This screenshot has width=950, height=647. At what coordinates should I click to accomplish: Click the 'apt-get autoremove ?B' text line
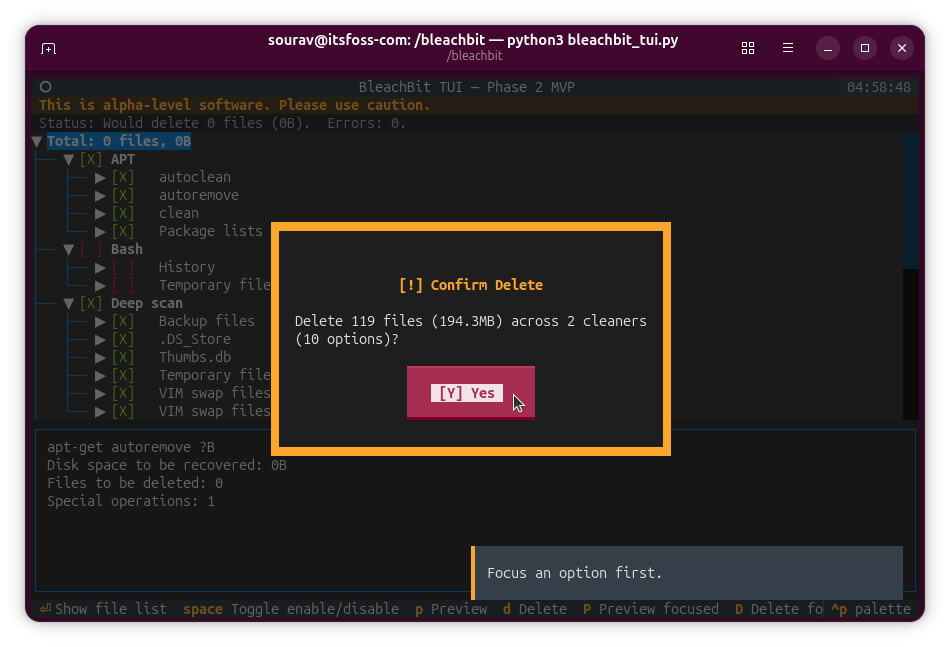pos(131,447)
